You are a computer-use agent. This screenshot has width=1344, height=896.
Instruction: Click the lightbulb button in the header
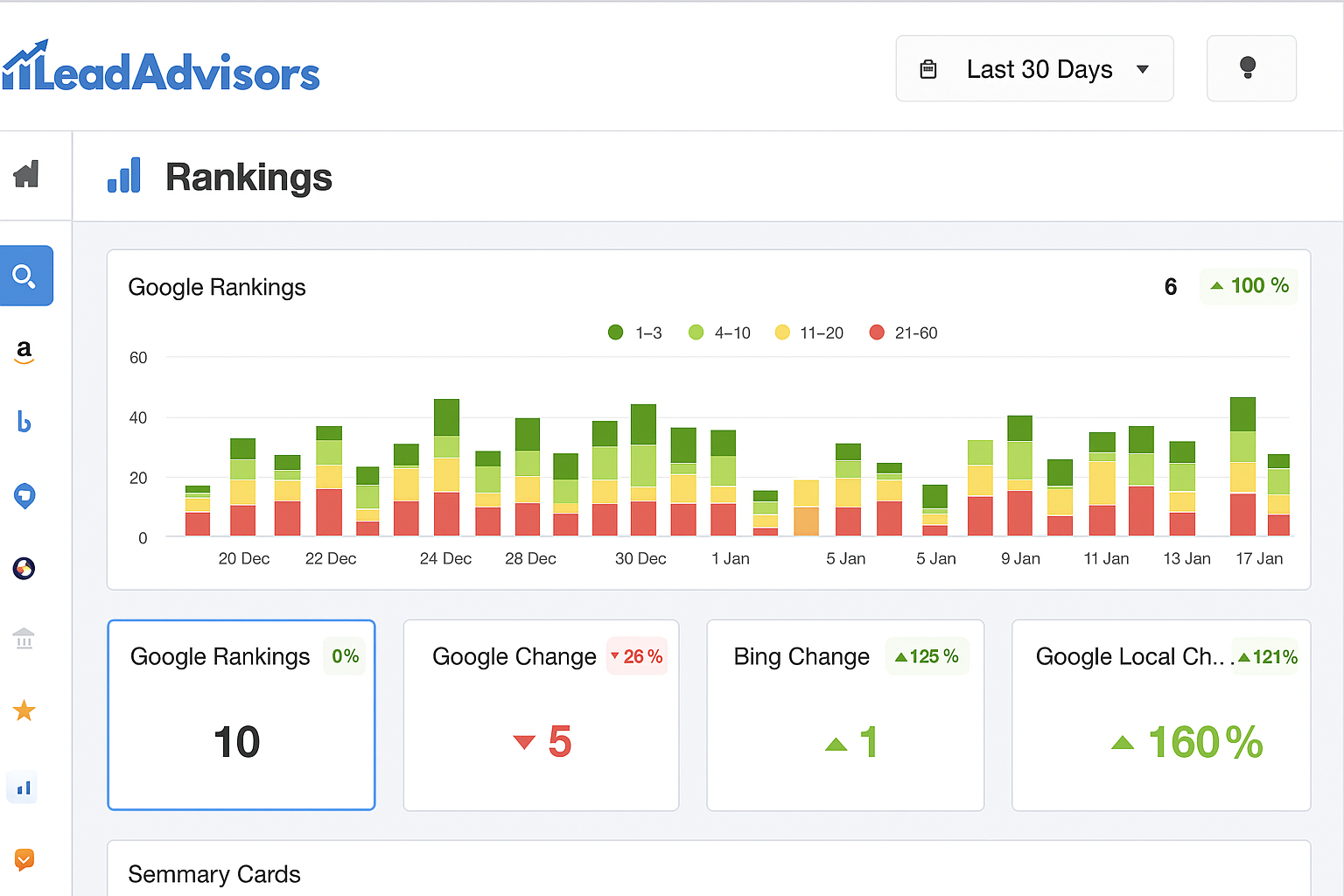pyautogui.click(x=1250, y=68)
